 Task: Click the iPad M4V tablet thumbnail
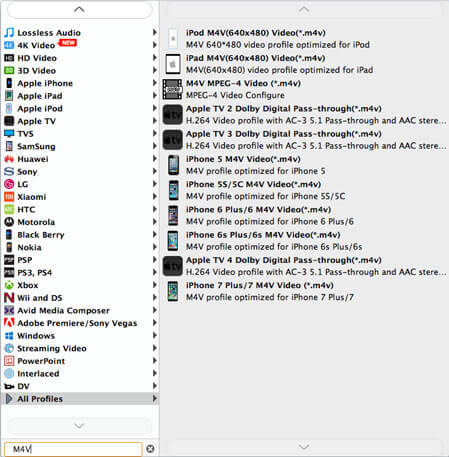[x=173, y=64]
